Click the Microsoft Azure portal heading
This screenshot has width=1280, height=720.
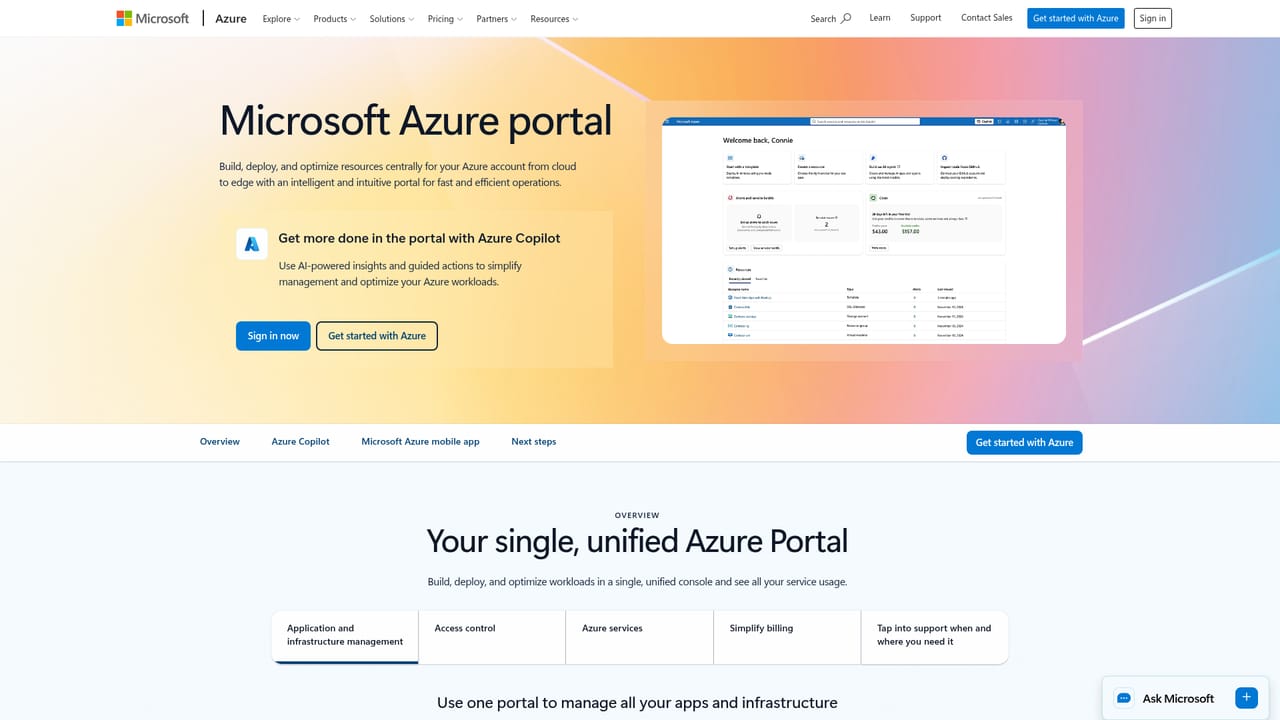tap(416, 121)
